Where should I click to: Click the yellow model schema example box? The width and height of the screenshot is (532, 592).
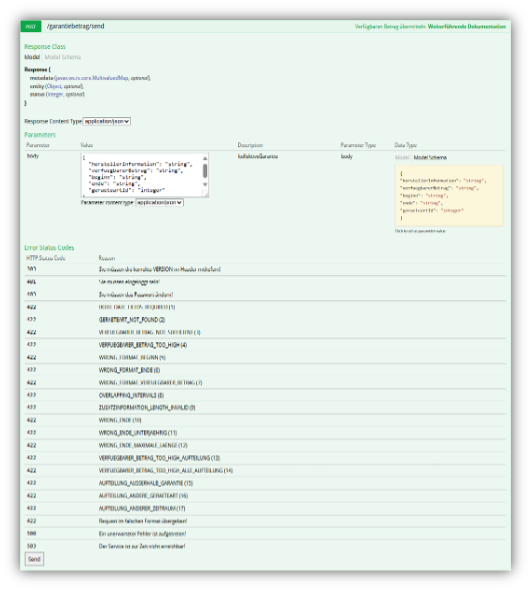[449, 196]
